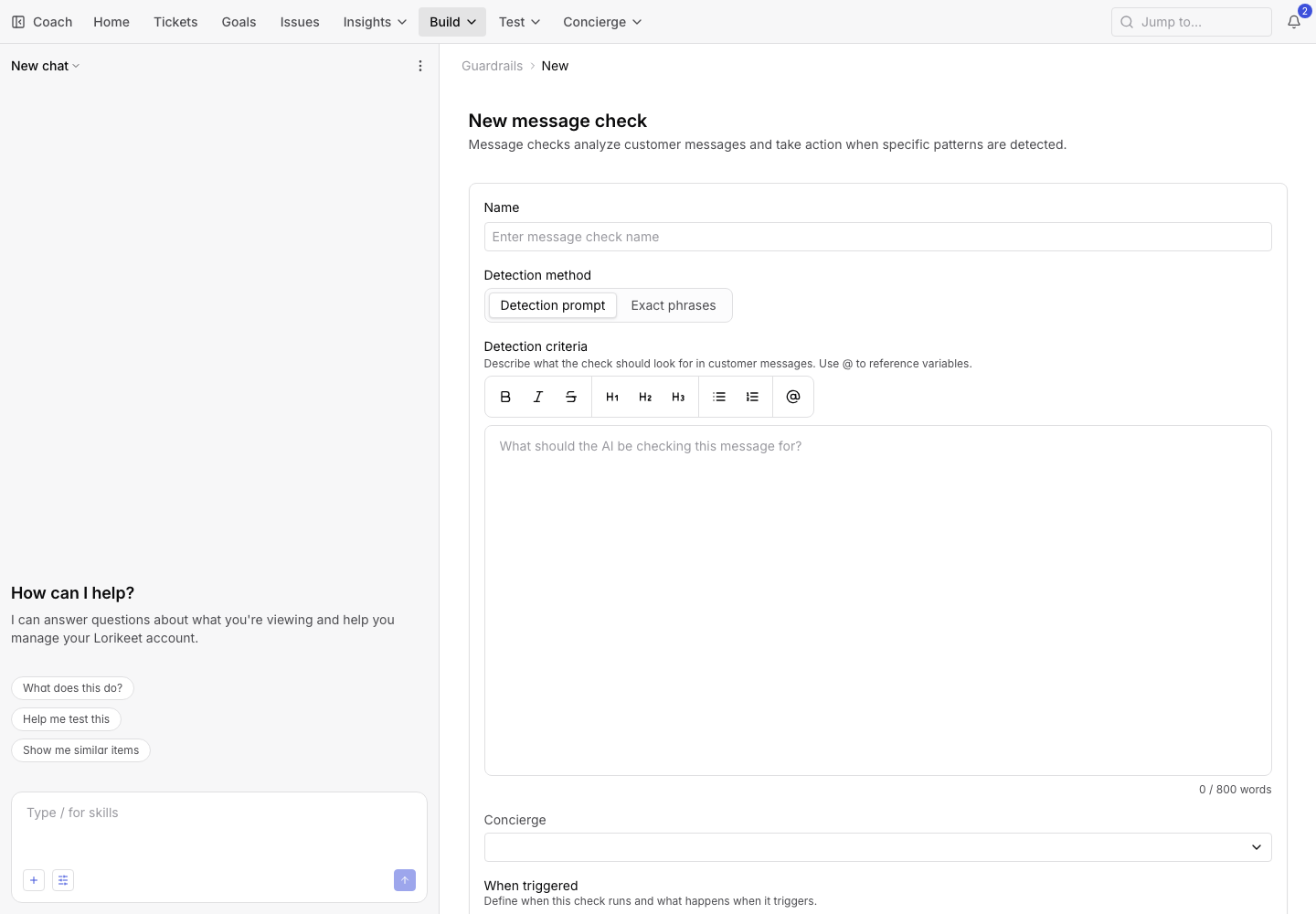
Task: Focus the message check Name field
Action: click(877, 237)
